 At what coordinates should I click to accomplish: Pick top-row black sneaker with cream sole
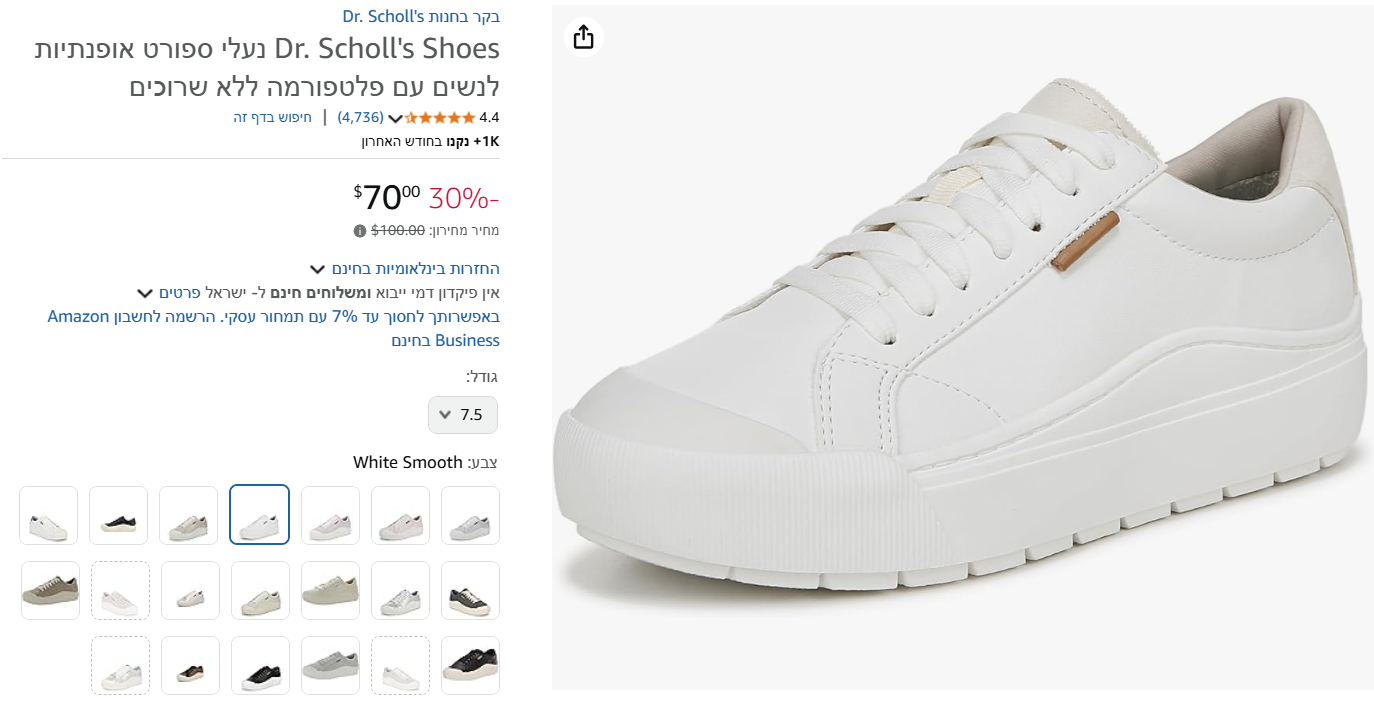coord(119,515)
